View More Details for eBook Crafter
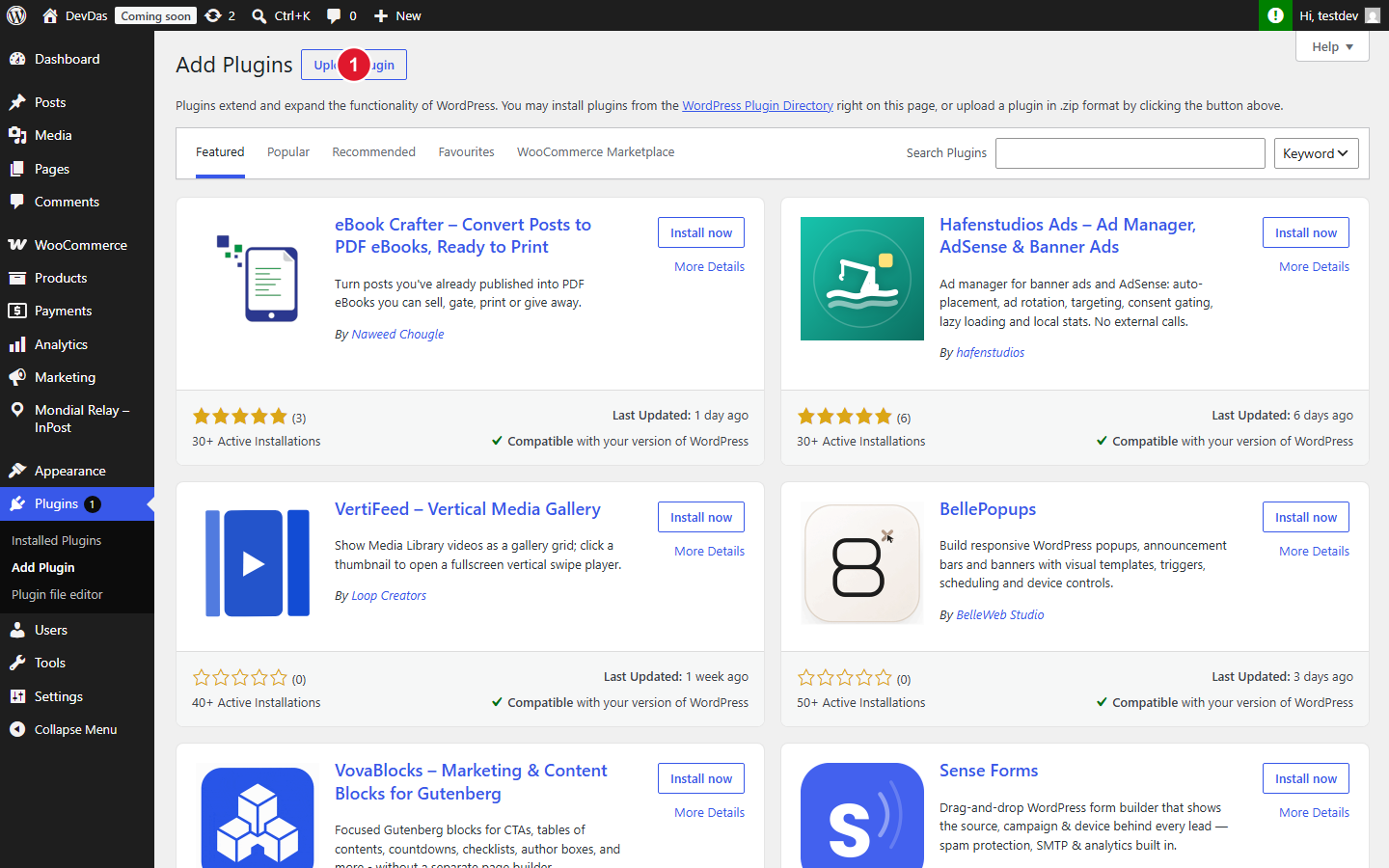The width and height of the screenshot is (1389, 868). [709, 266]
